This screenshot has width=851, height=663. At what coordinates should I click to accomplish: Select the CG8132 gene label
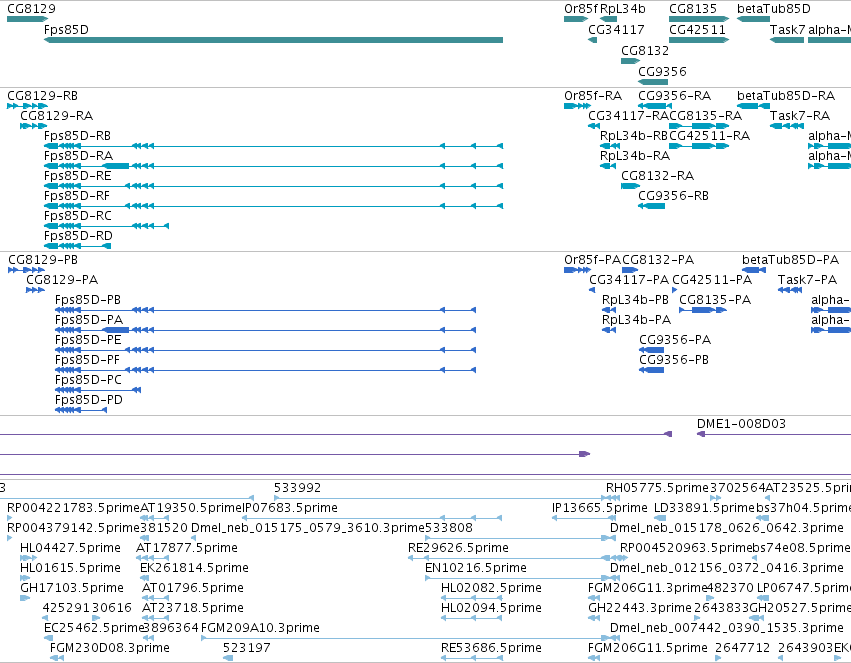tap(645, 51)
